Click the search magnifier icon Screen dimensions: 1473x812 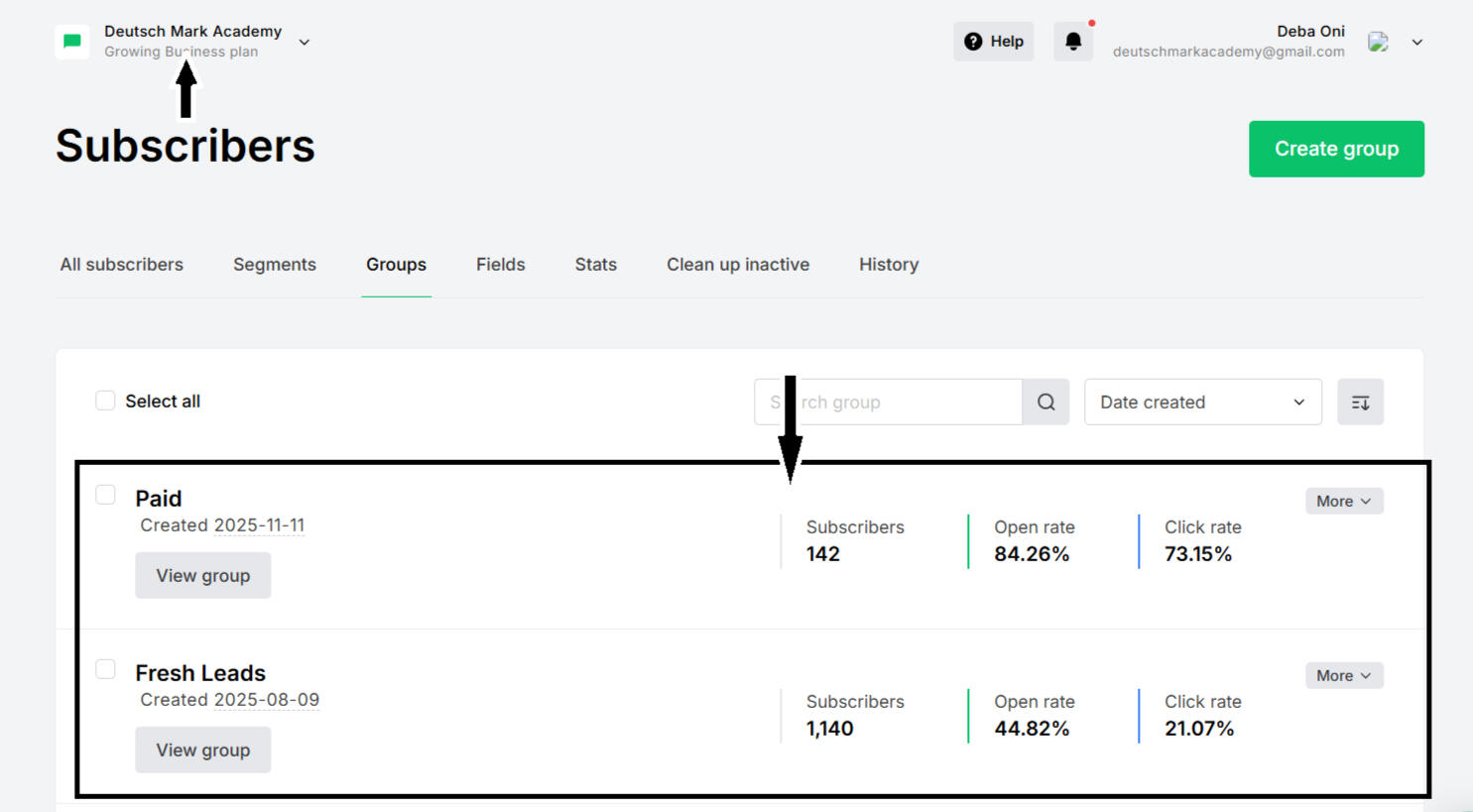point(1045,403)
